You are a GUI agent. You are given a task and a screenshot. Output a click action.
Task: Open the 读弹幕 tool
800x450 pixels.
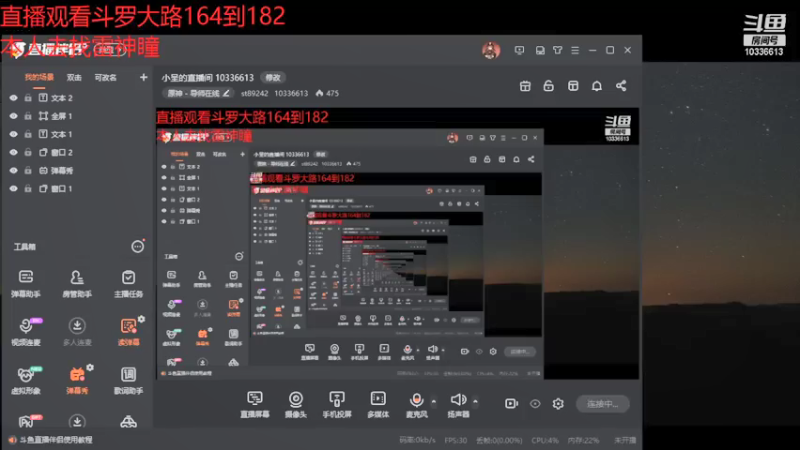tap(128, 332)
